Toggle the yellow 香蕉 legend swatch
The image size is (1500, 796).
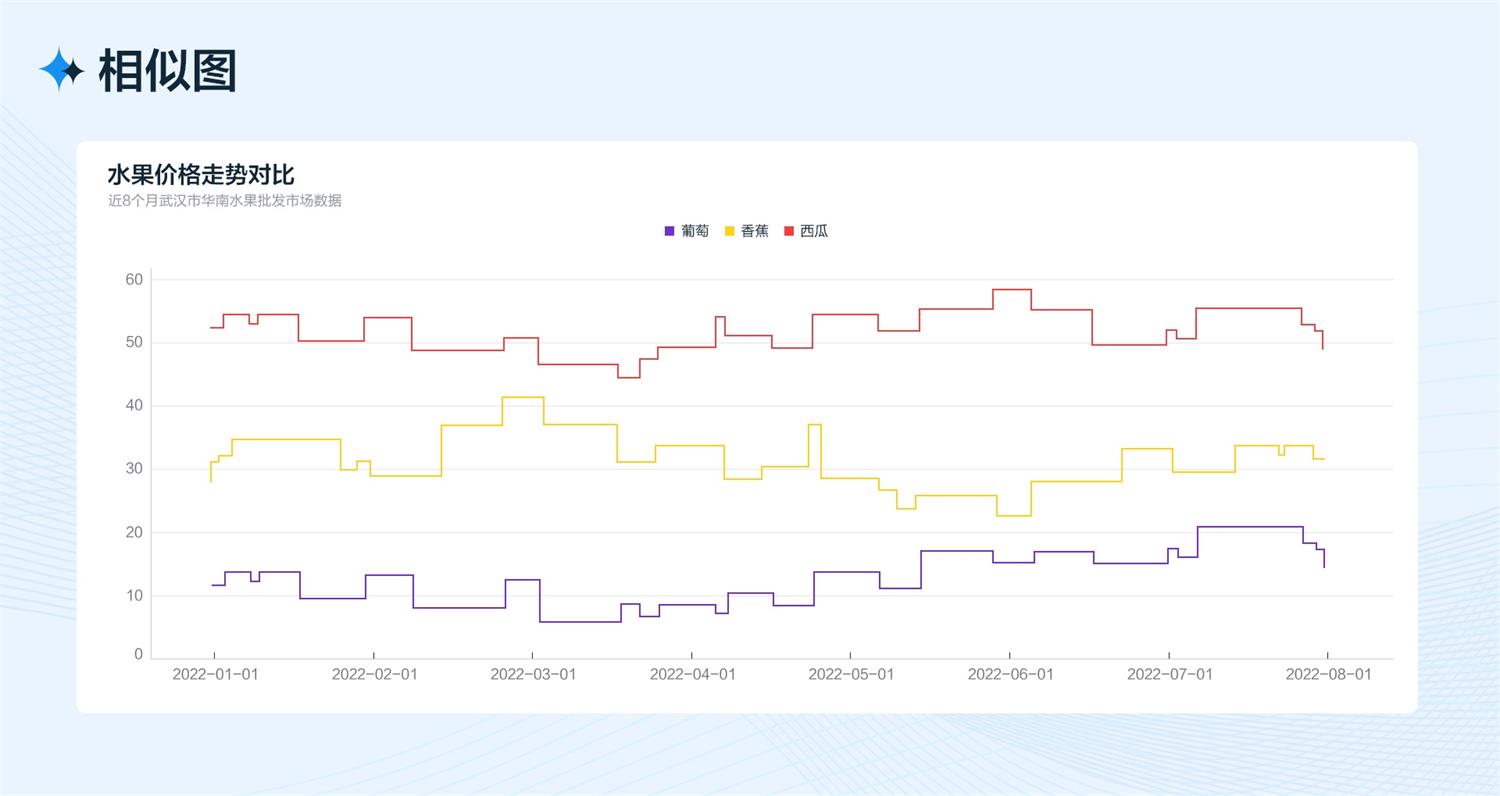pos(729,231)
